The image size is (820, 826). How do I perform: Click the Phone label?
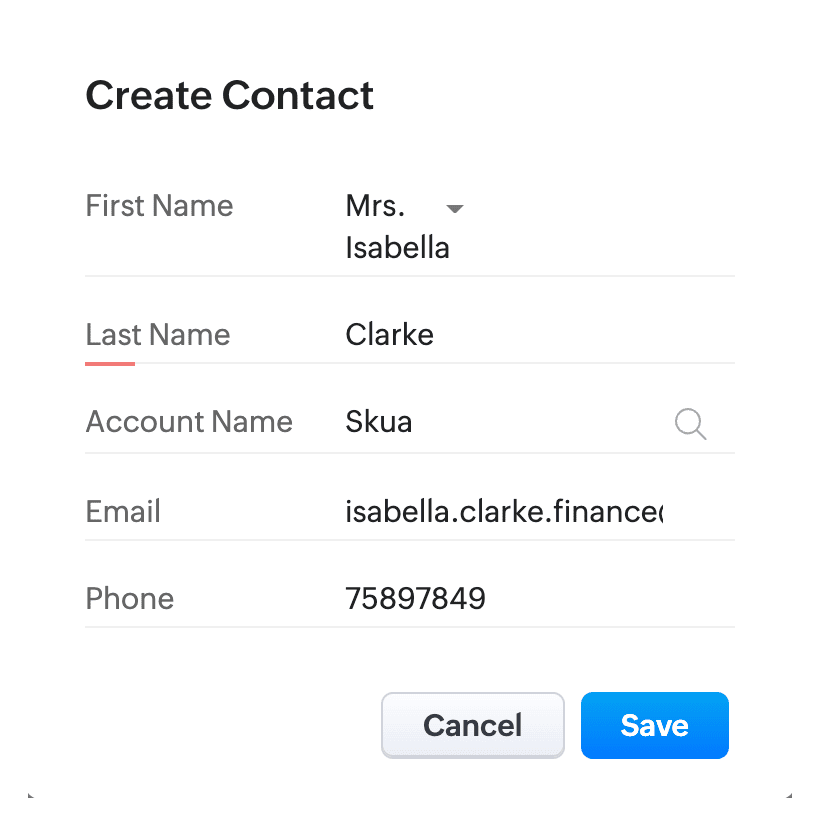tap(130, 599)
